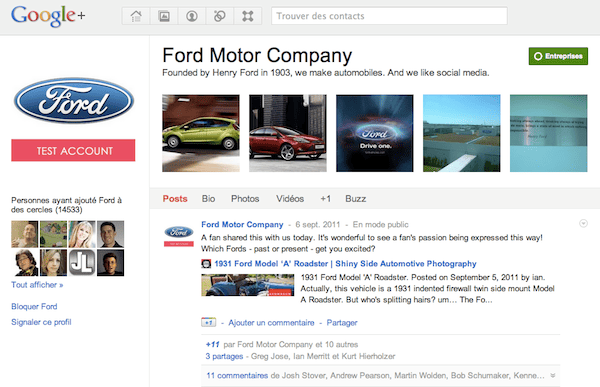Open the Games icon in top toolbar
Screen dimensions: 600x387
point(248,16)
